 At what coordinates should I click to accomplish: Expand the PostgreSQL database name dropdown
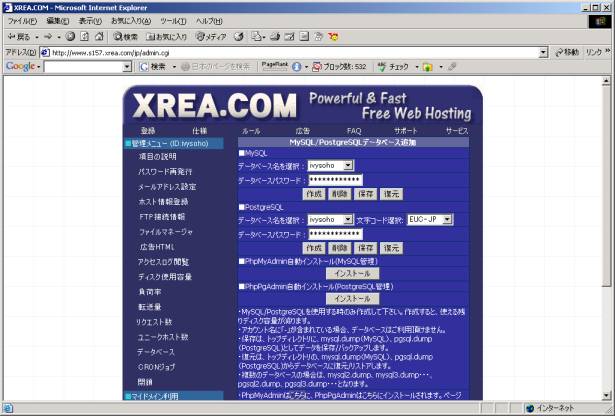(347, 219)
